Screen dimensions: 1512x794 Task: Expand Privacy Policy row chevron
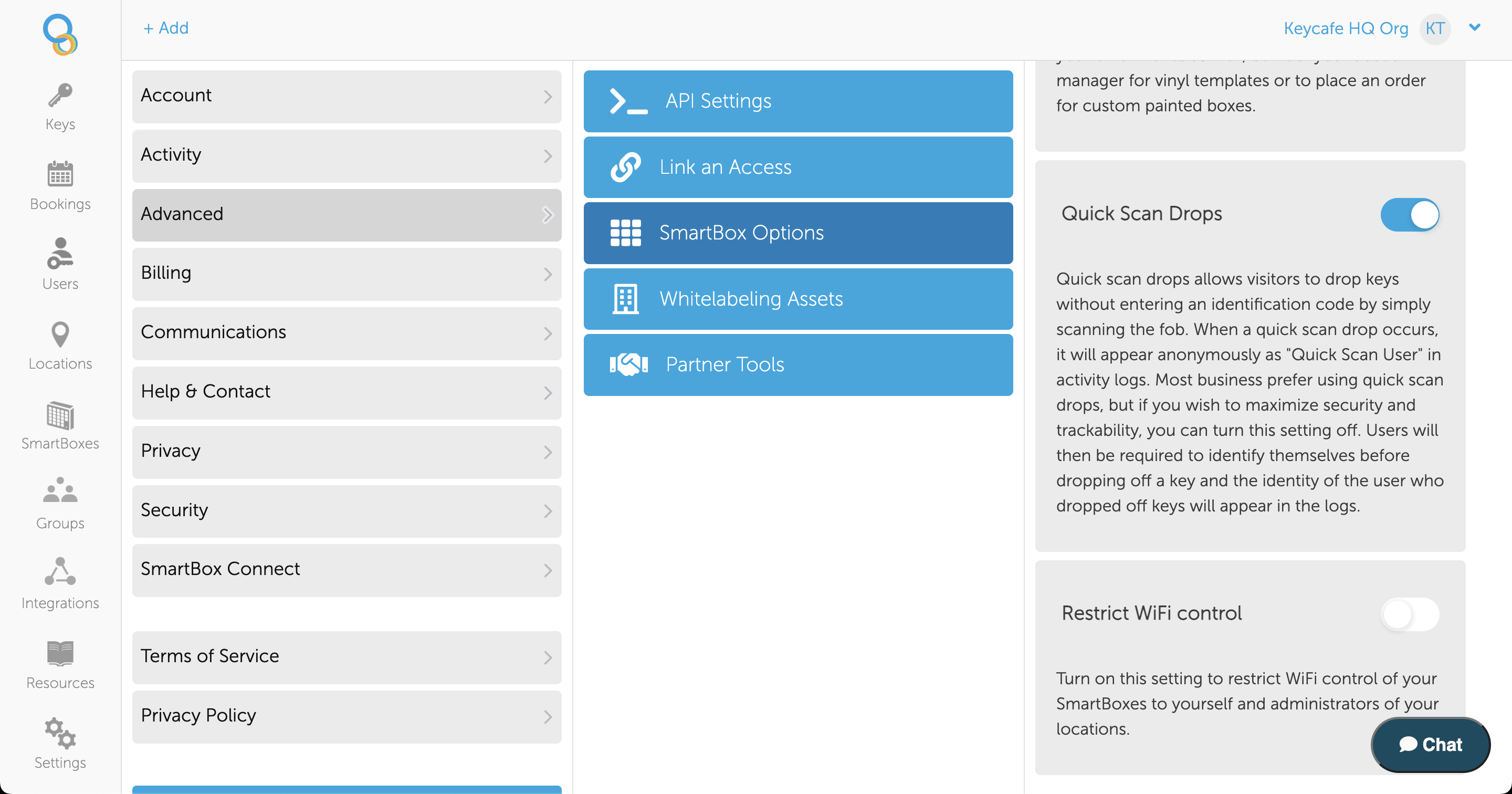tap(548, 717)
